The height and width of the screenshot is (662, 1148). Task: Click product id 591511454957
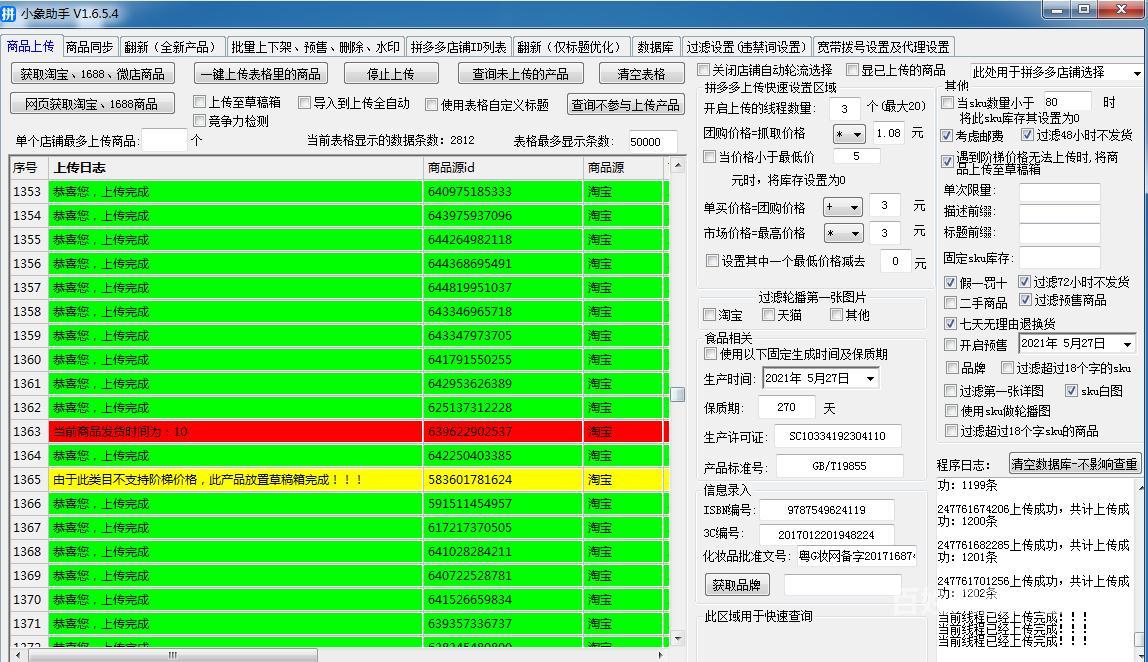[470, 504]
